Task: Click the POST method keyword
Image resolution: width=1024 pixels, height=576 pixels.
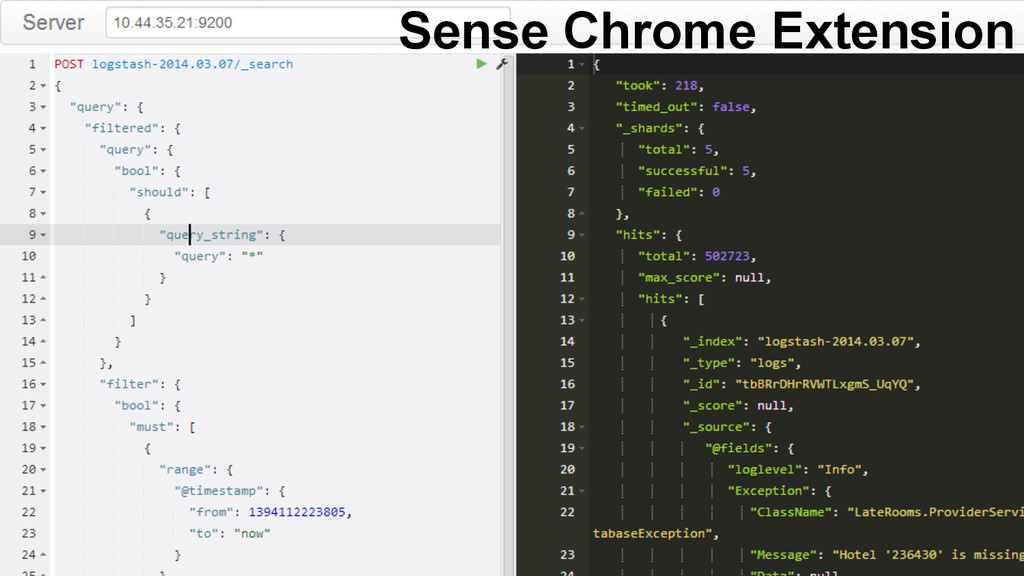Action: coord(69,64)
